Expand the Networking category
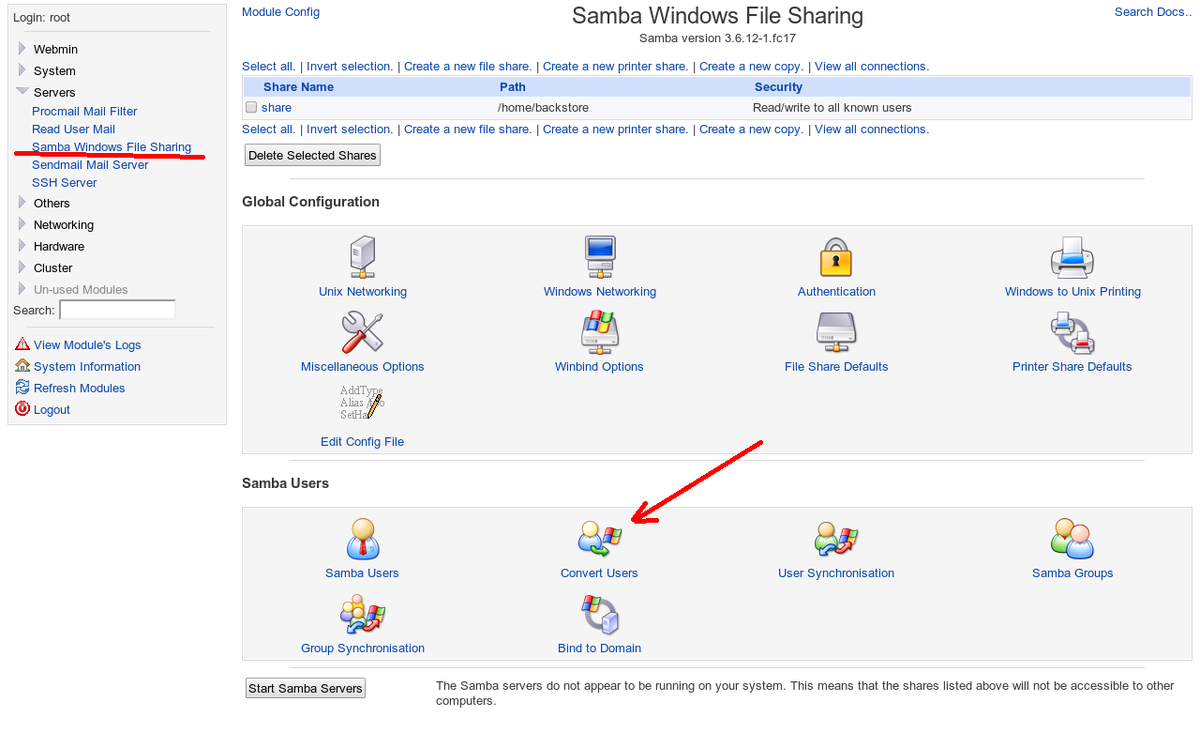This screenshot has width=1200, height=748. click(x=23, y=224)
